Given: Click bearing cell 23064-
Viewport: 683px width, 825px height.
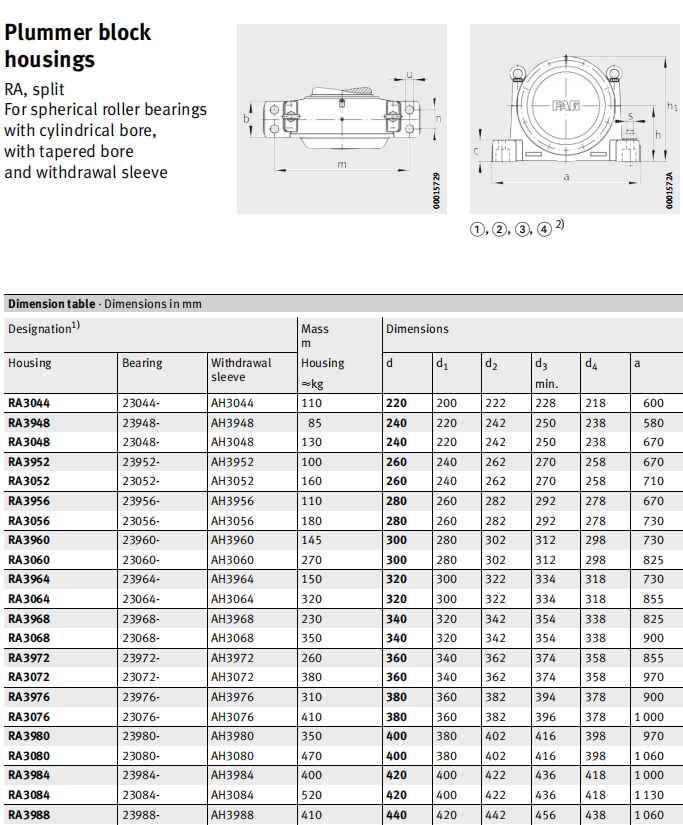Looking at the screenshot, I should click(x=142, y=599).
